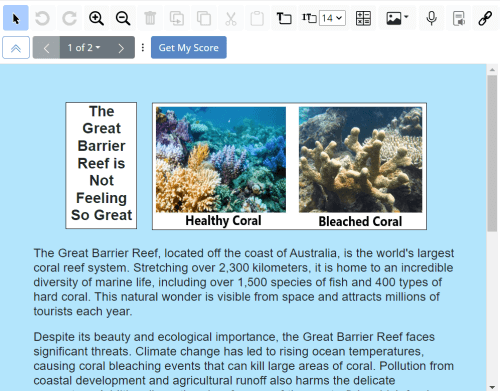Expand the image tool dropdown arrow
500x391 pixels.
point(406,17)
